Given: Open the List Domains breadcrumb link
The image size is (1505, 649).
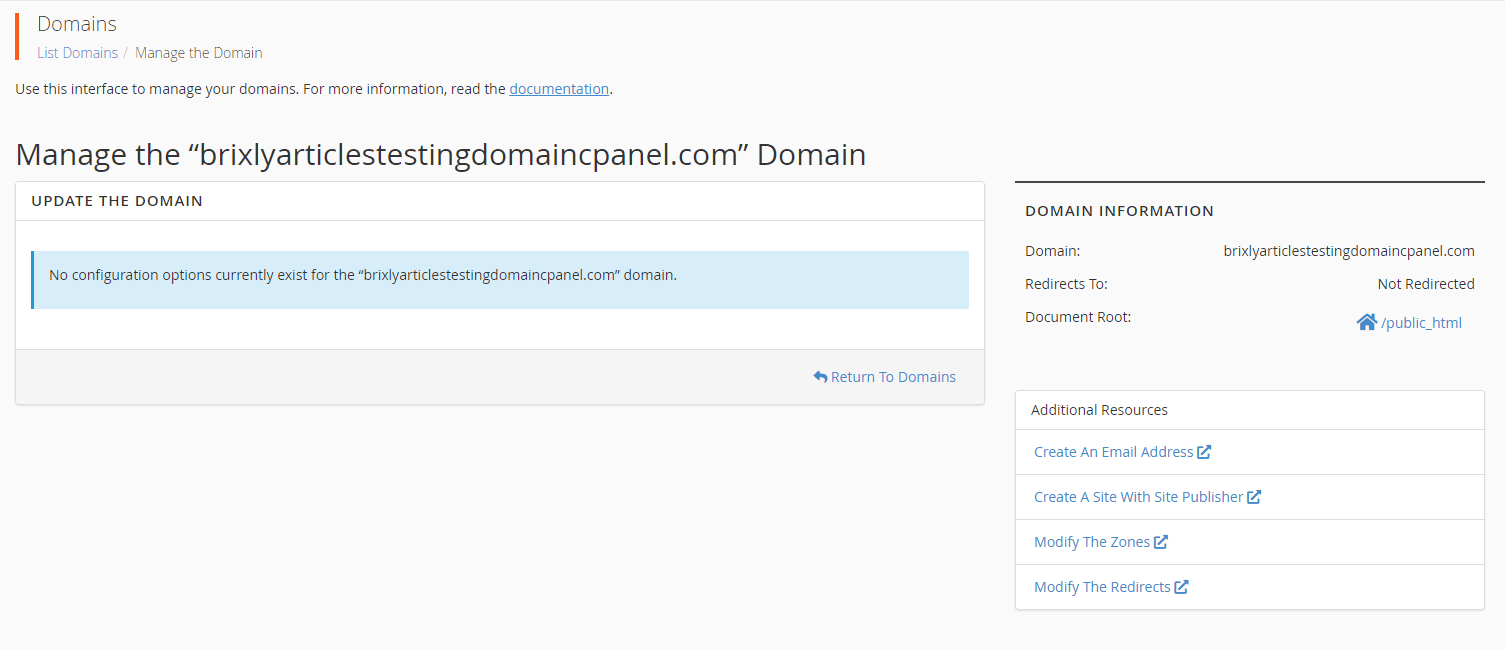Looking at the screenshot, I should pyautogui.click(x=77, y=53).
